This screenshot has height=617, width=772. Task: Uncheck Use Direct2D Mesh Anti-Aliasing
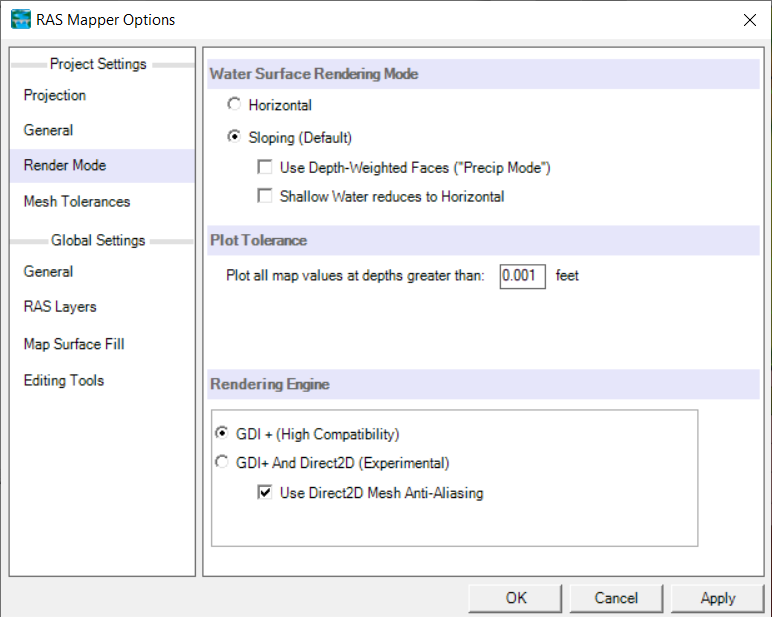(x=265, y=492)
